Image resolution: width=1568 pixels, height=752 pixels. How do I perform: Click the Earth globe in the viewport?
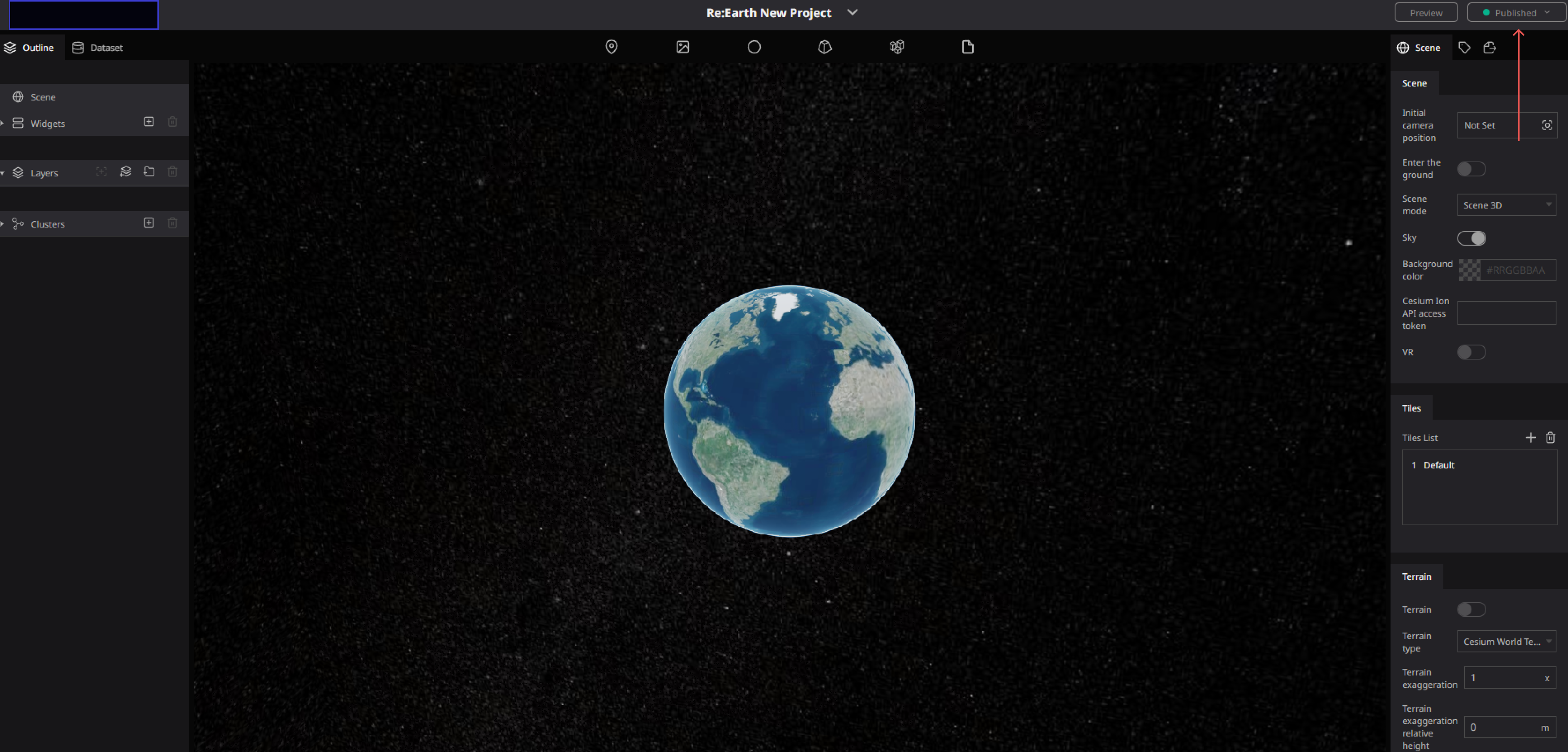[789, 411]
